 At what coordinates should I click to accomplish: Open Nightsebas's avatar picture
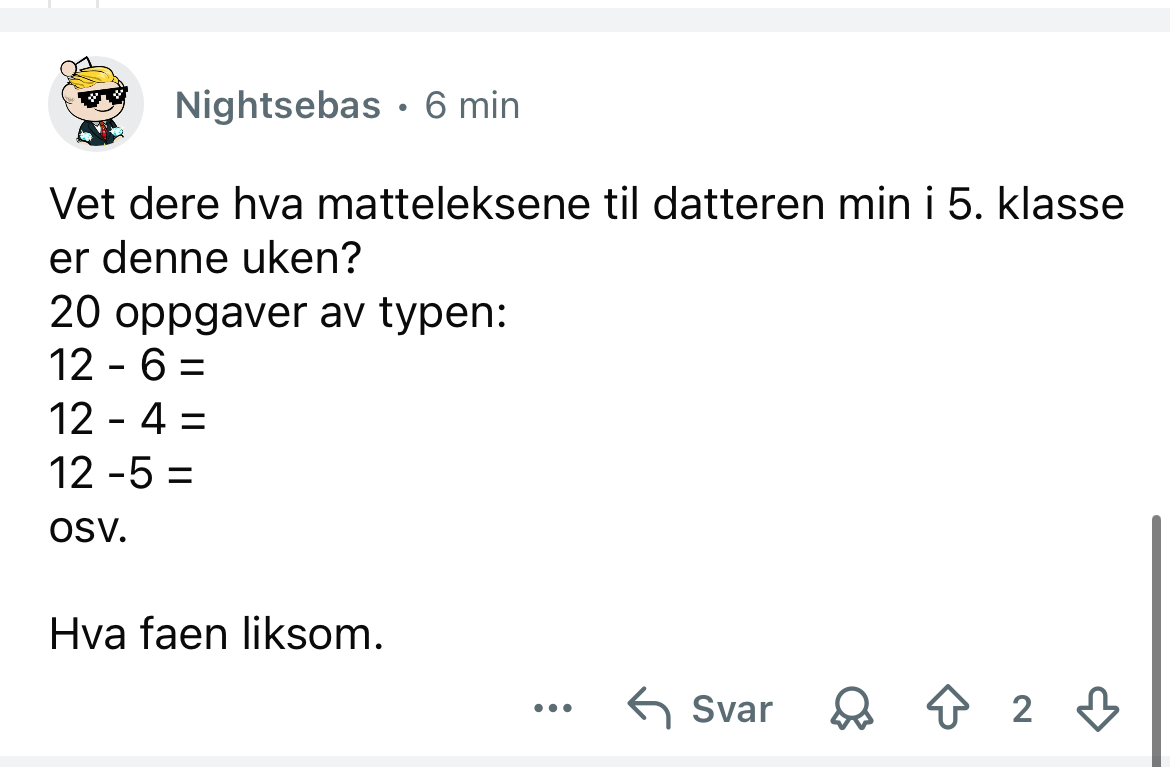96,103
